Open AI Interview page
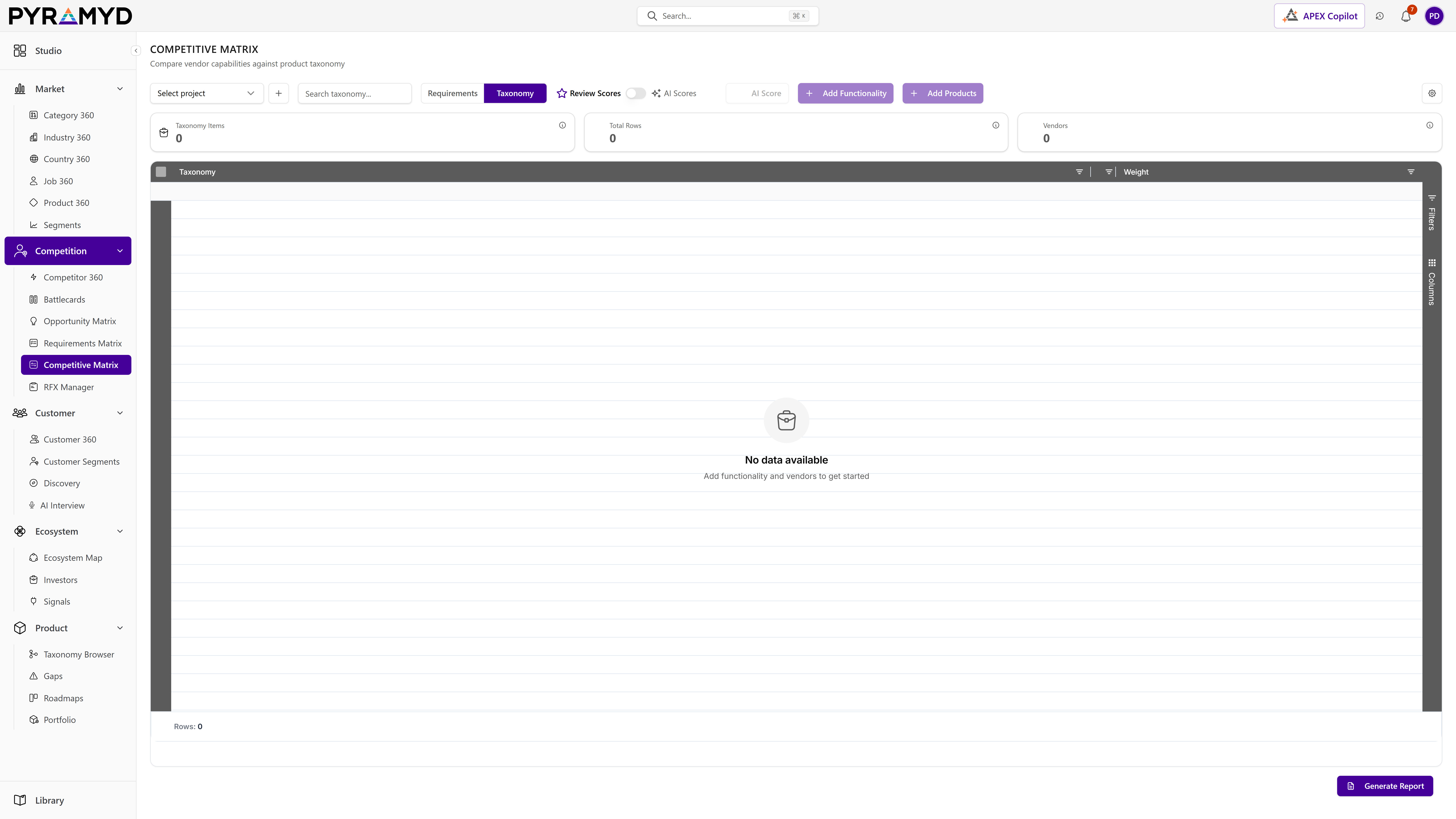Image resolution: width=1456 pixels, height=819 pixels. pyautogui.click(x=62, y=505)
